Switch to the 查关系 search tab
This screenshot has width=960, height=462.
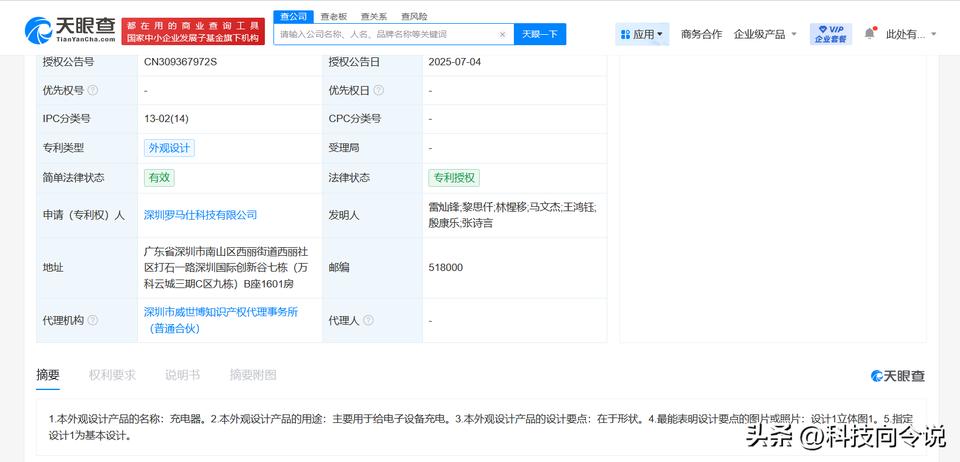pyautogui.click(x=374, y=17)
